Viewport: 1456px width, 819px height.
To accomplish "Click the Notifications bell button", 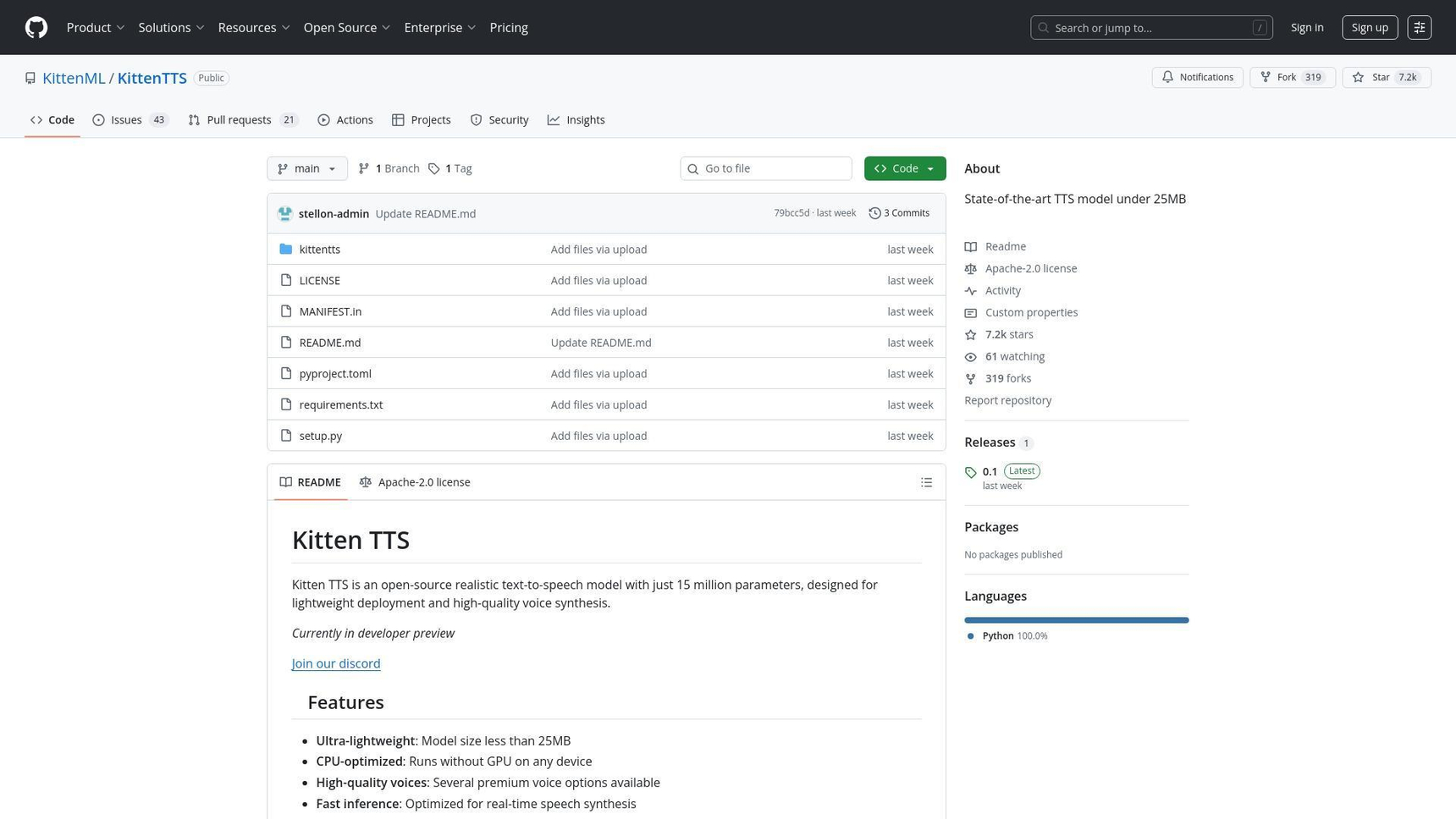I will (1197, 78).
